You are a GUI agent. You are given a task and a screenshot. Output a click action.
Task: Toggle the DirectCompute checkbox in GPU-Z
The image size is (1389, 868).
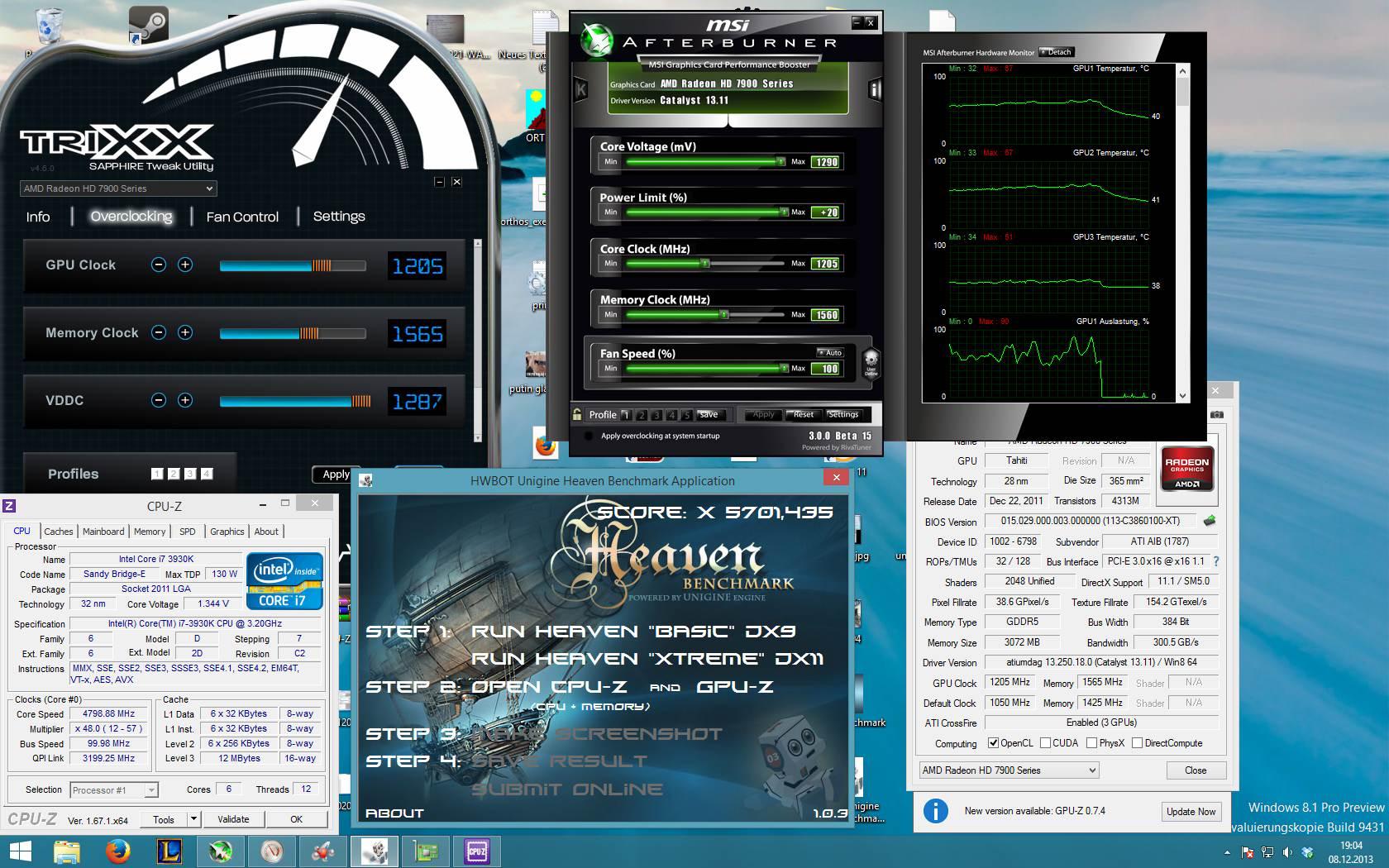pos(1137,743)
